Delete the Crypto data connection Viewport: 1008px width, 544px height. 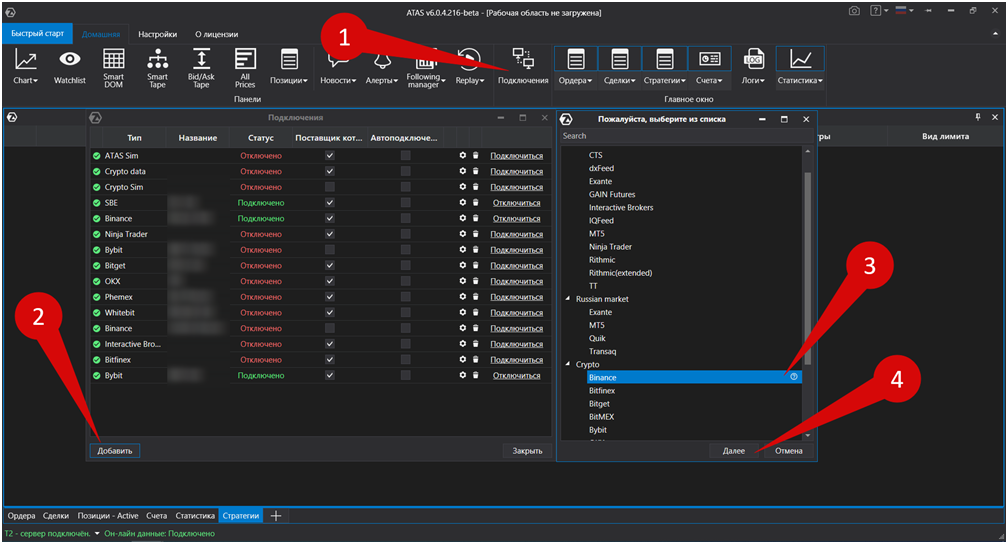pyautogui.click(x=476, y=171)
